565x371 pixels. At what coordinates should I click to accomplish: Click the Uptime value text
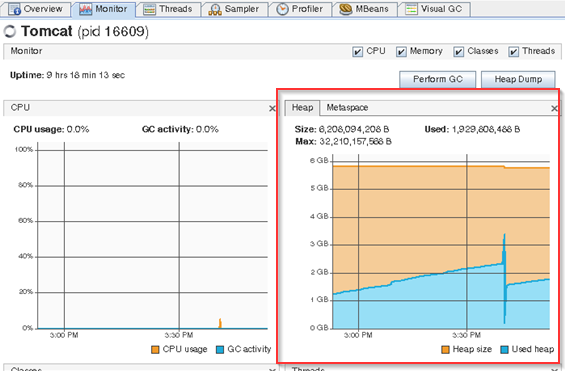point(86,75)
